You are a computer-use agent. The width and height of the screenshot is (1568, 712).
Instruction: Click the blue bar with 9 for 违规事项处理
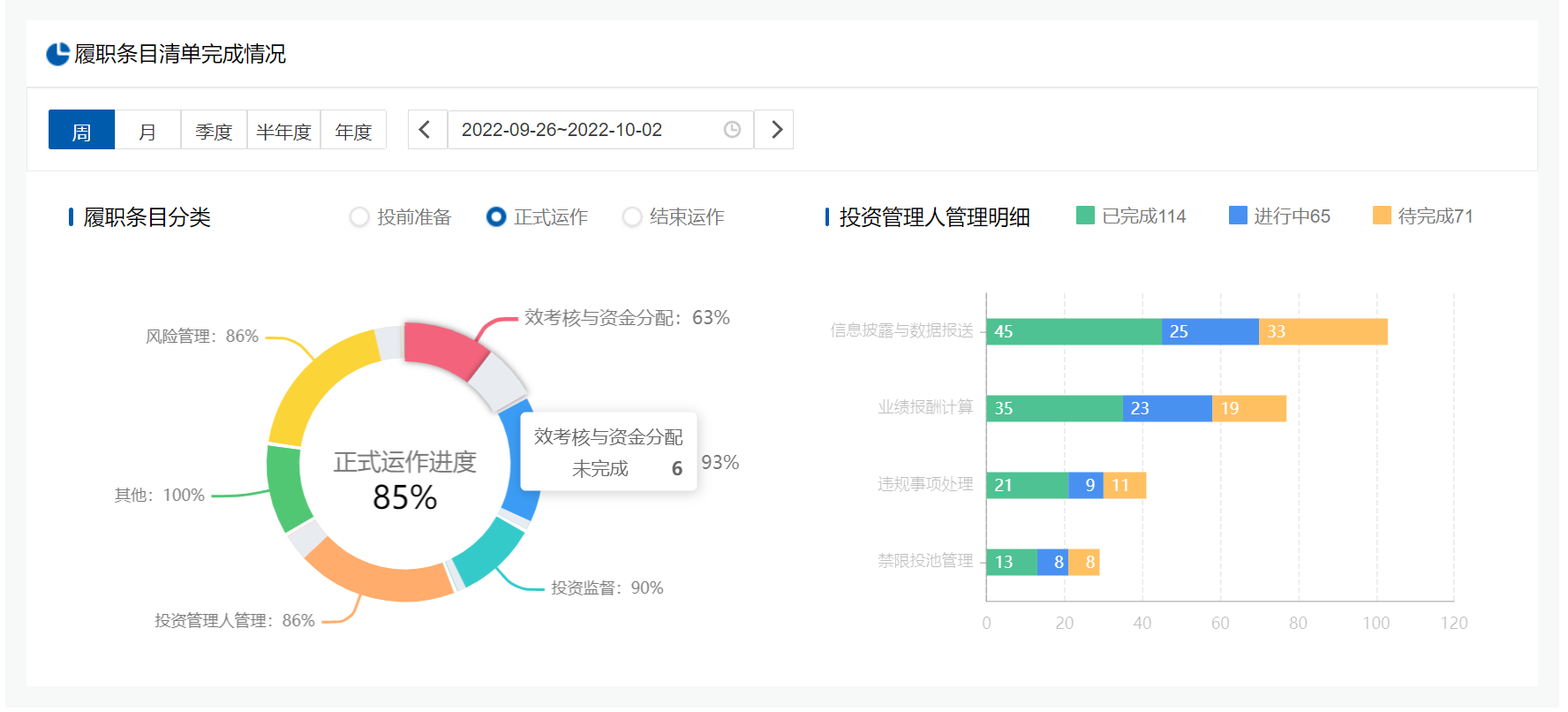pyautogui.click(x=1086, y=485)
